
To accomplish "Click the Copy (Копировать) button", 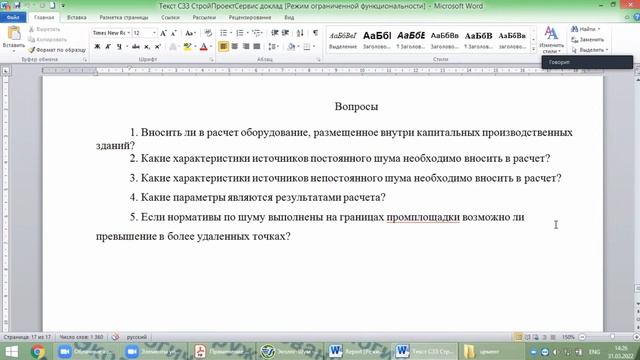I will (x=47, y=40).
